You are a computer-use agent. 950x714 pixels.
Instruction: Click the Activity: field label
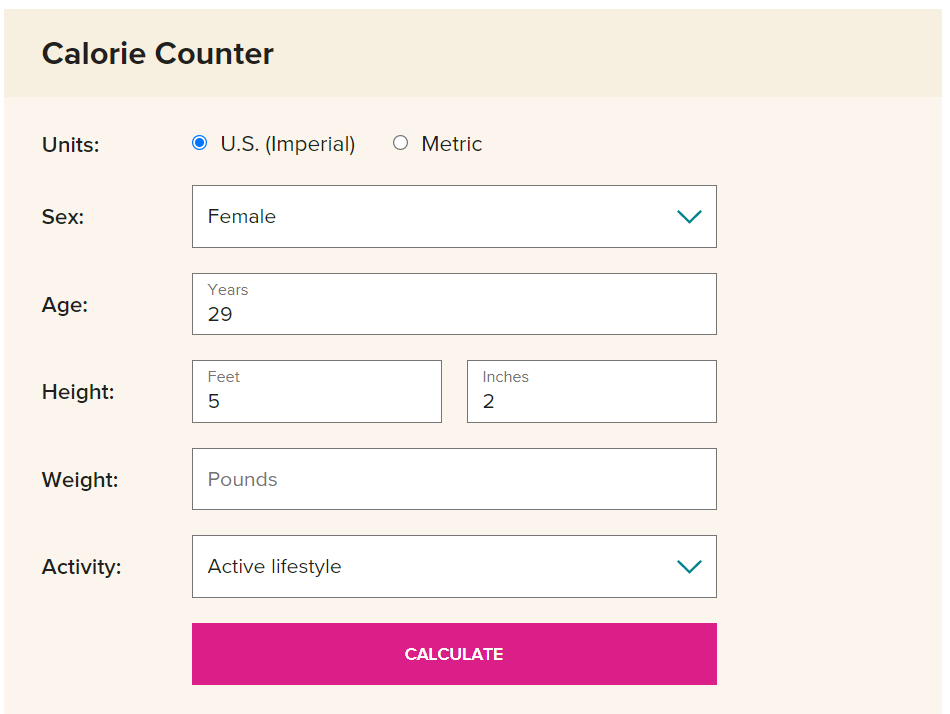[82, 567]
